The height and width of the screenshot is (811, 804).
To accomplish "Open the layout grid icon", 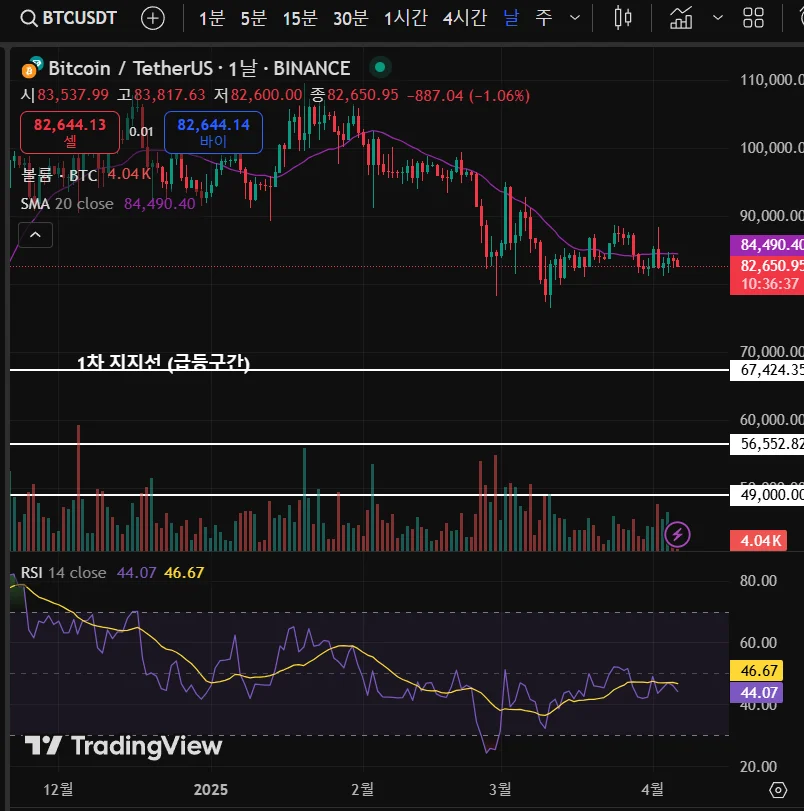I will tap(753, 18).
